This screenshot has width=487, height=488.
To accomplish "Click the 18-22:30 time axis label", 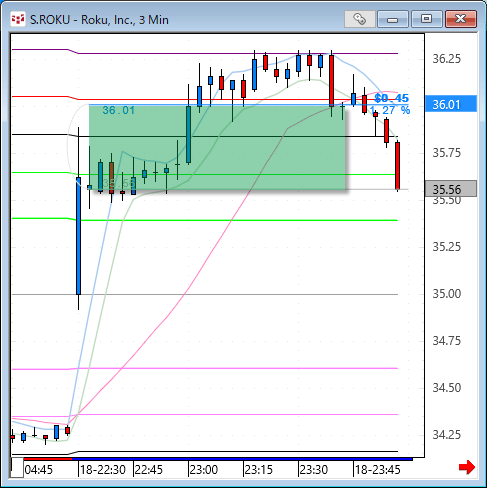I will pos(103,470).
